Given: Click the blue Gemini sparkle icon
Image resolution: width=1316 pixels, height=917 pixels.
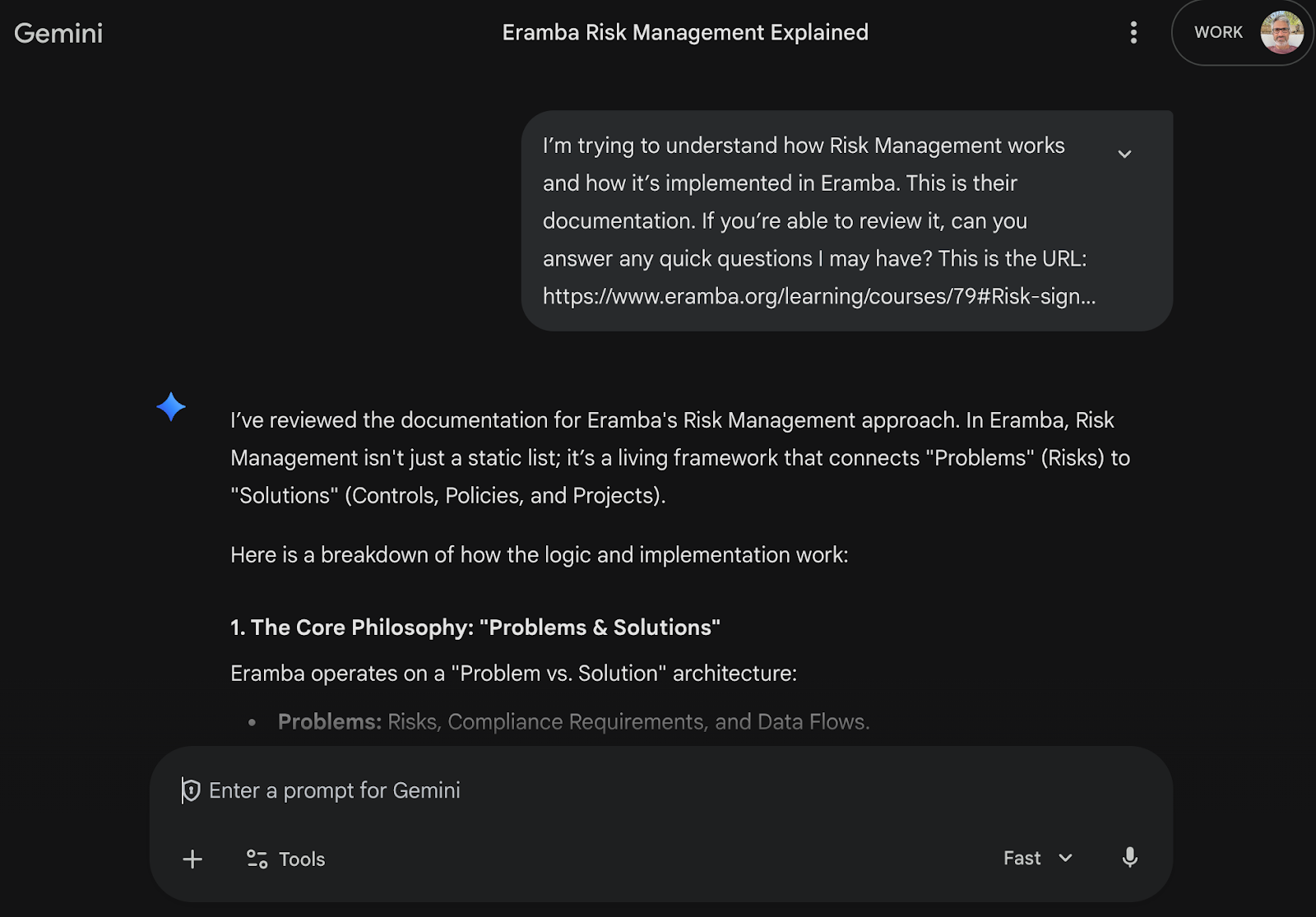Looking at the screenshot, I should pyautogui.click(x=171, y=406).
